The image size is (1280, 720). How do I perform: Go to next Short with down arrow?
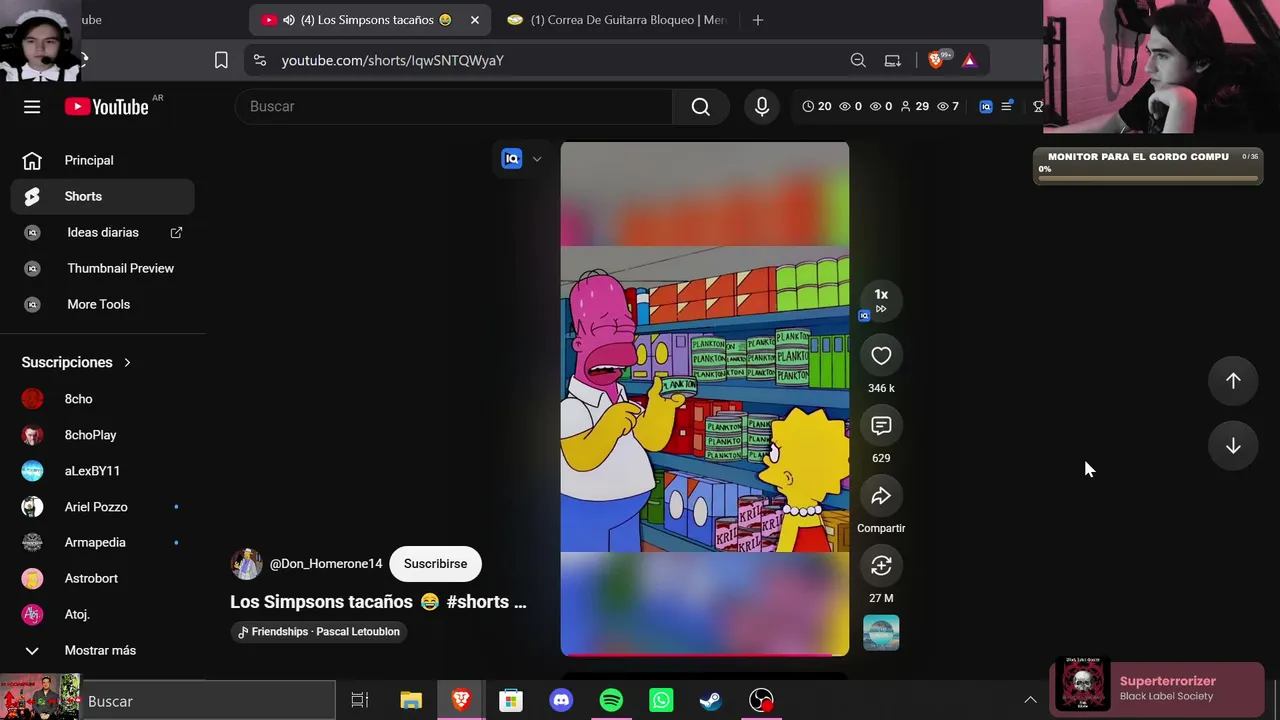pos(1233,446)
